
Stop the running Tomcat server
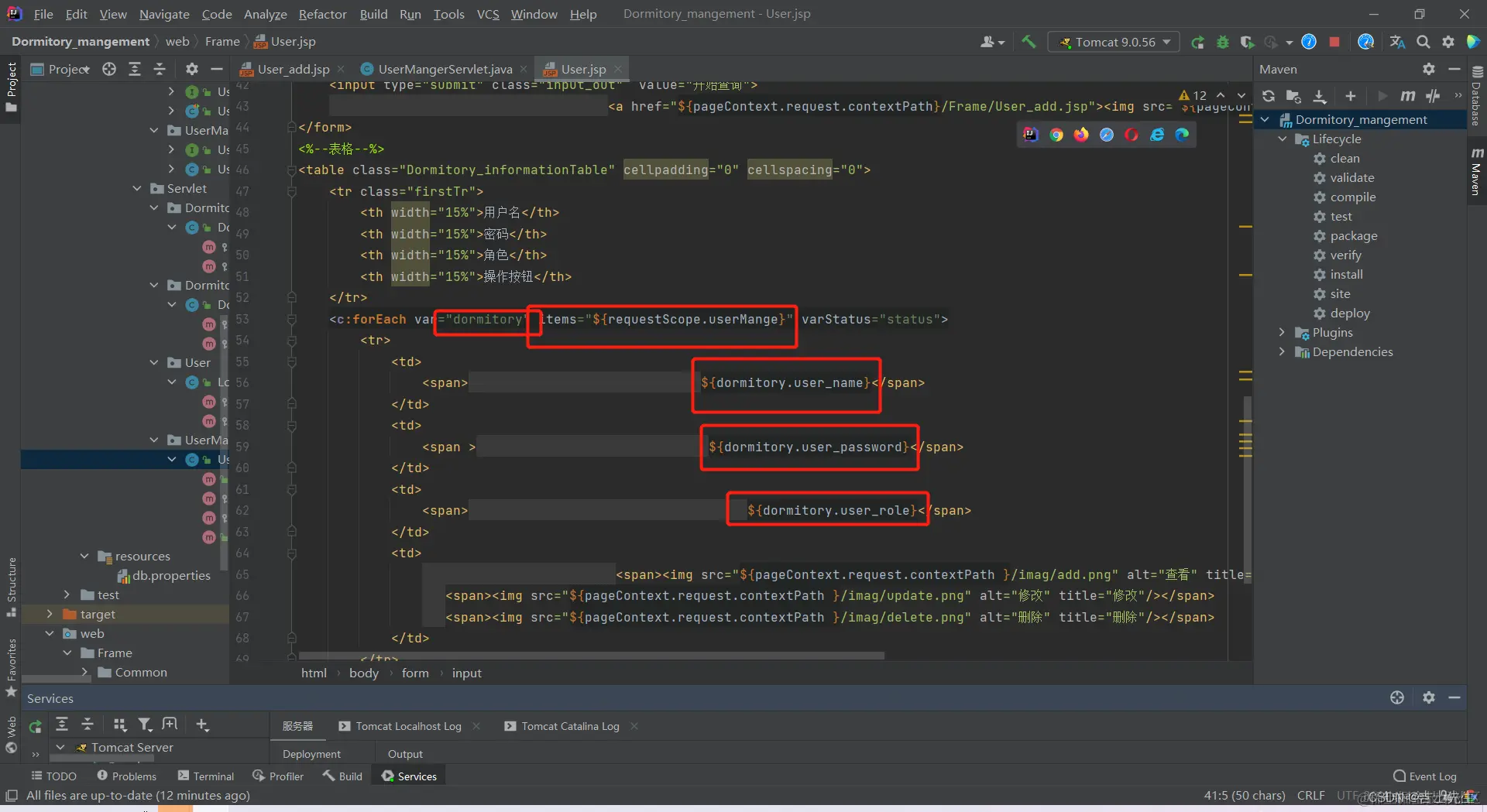click(x=1334, y=42)
